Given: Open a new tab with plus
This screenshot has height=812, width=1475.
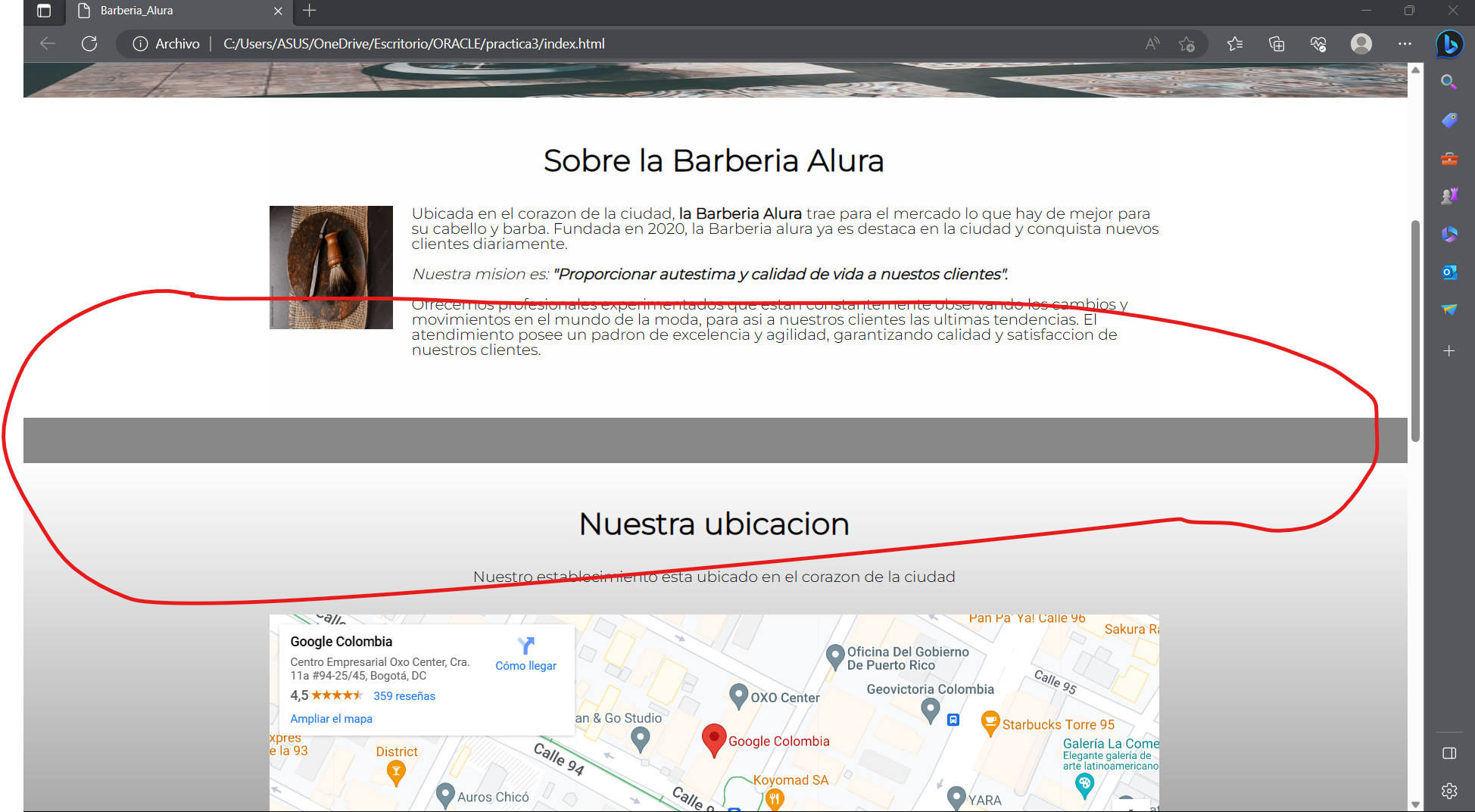Looking at the screenshot, I should point(310,11).
